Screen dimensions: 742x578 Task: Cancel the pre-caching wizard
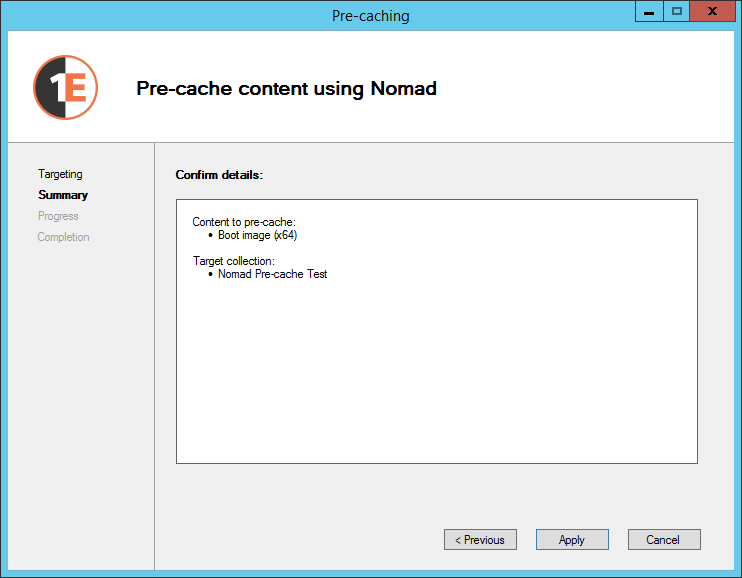(x=664, y=540)
